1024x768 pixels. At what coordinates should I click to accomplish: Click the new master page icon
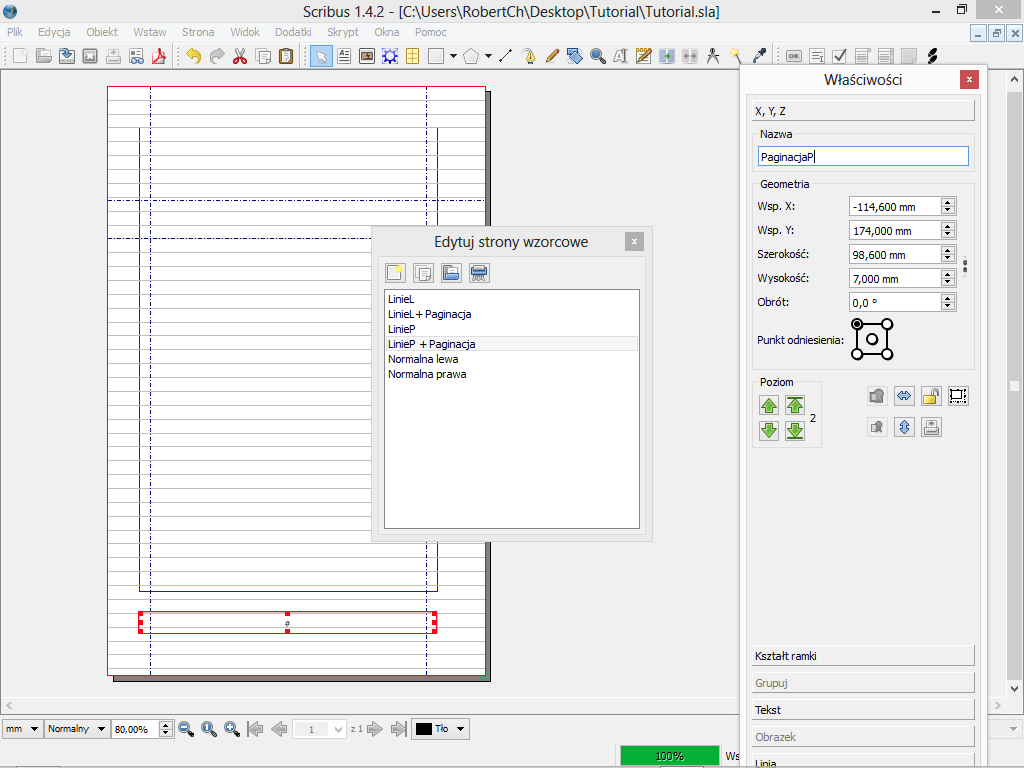(x=395, y=272)
